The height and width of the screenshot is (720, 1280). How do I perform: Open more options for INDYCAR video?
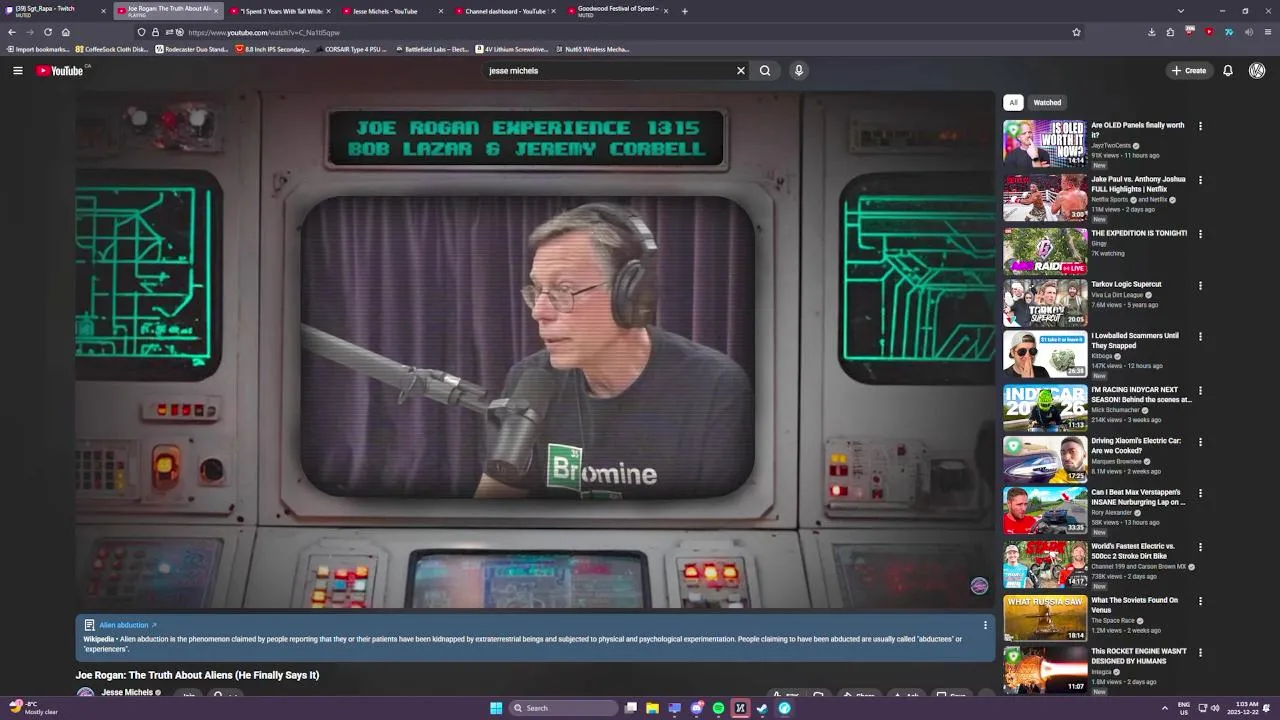(x=1200, y=391)
